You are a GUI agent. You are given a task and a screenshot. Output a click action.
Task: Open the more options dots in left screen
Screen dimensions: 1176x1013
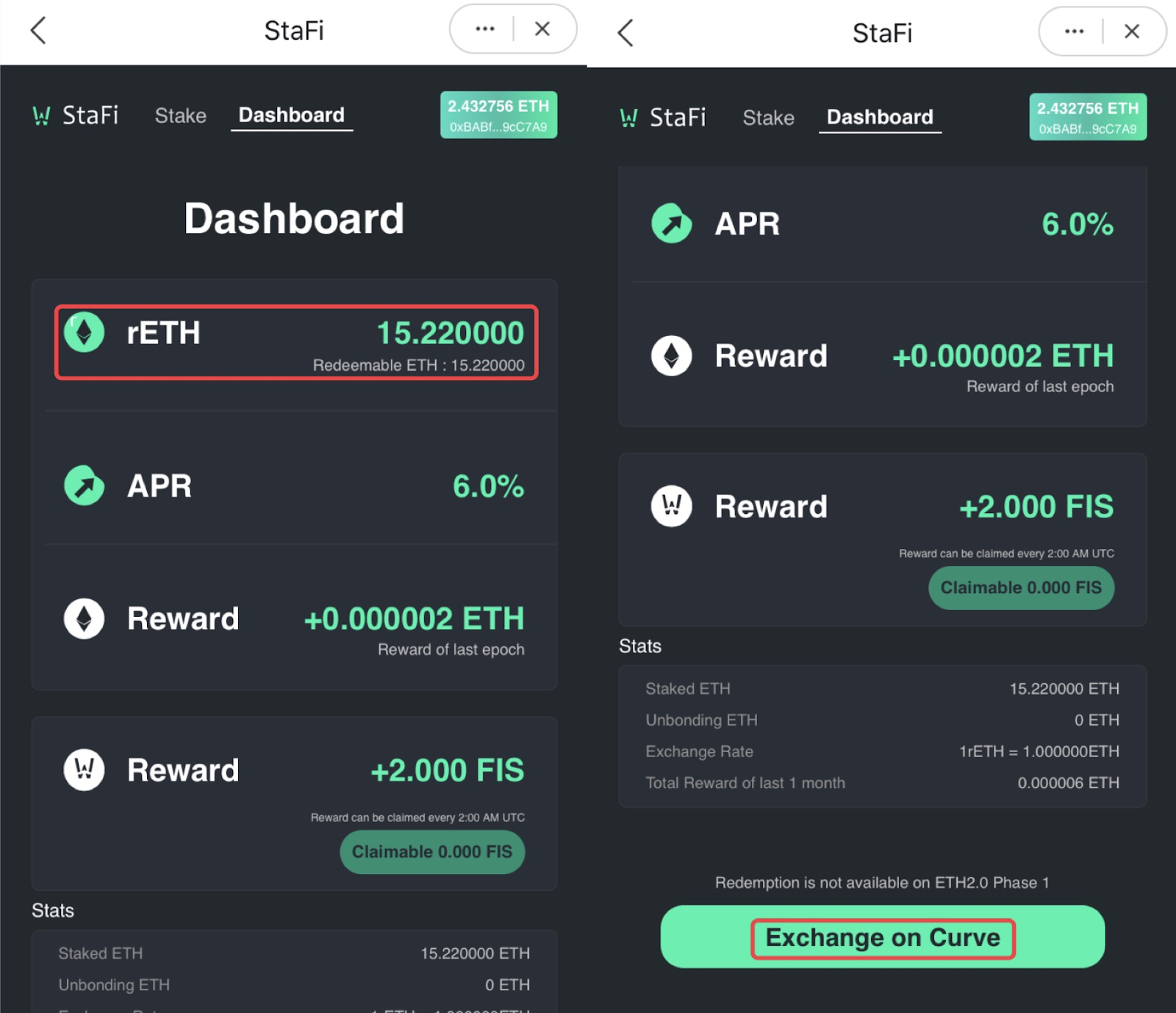(x=485, y=29)
